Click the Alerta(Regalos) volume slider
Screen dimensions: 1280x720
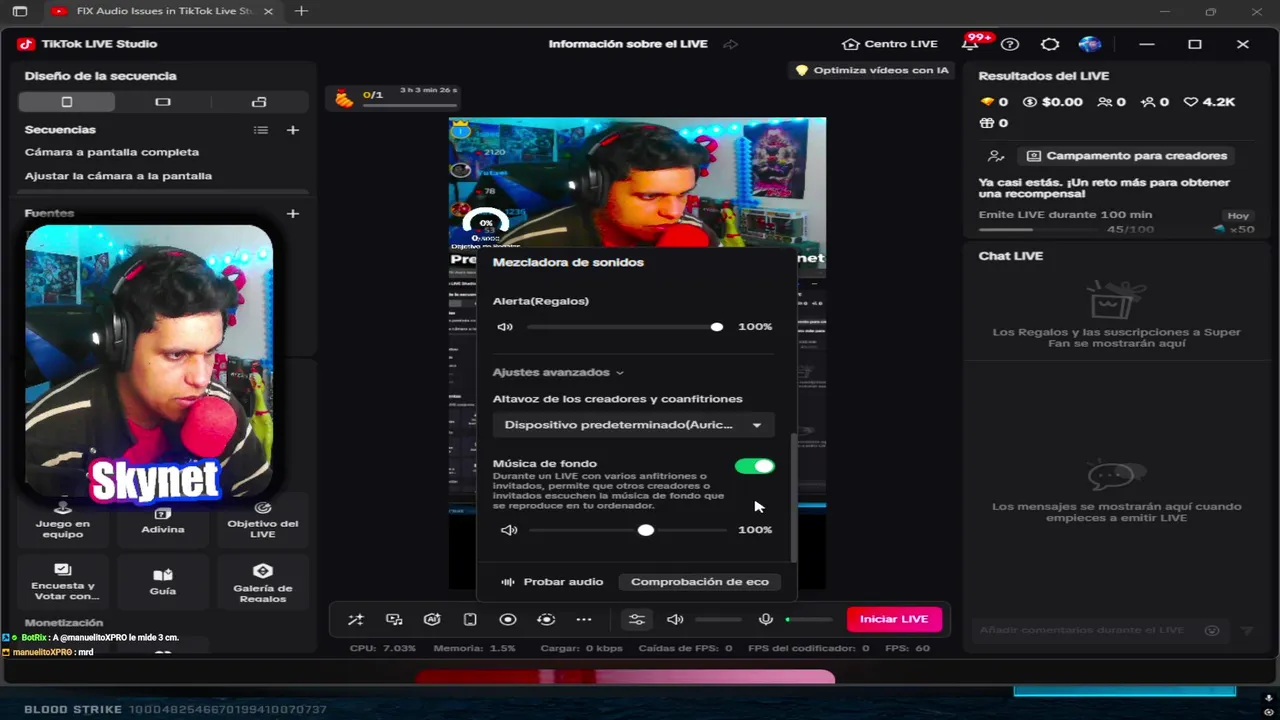pos(623,327)
